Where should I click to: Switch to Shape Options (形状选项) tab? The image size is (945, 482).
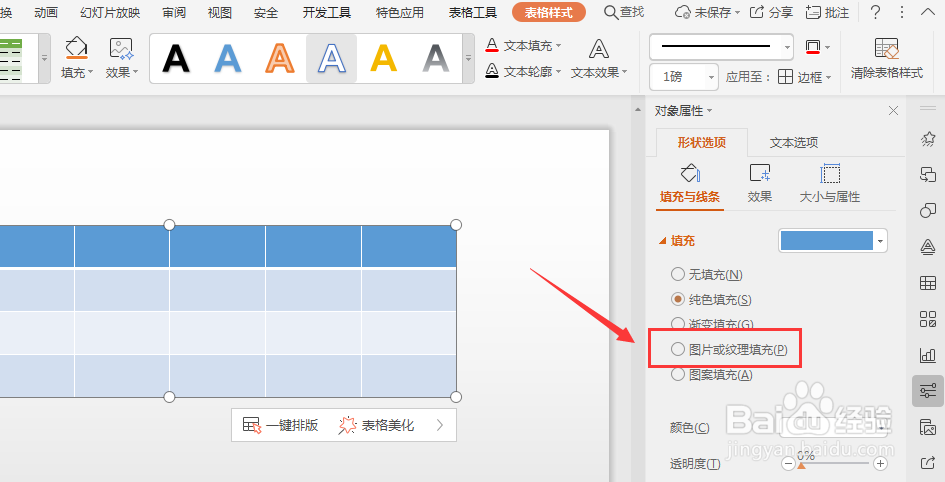[x=702, y=142]
